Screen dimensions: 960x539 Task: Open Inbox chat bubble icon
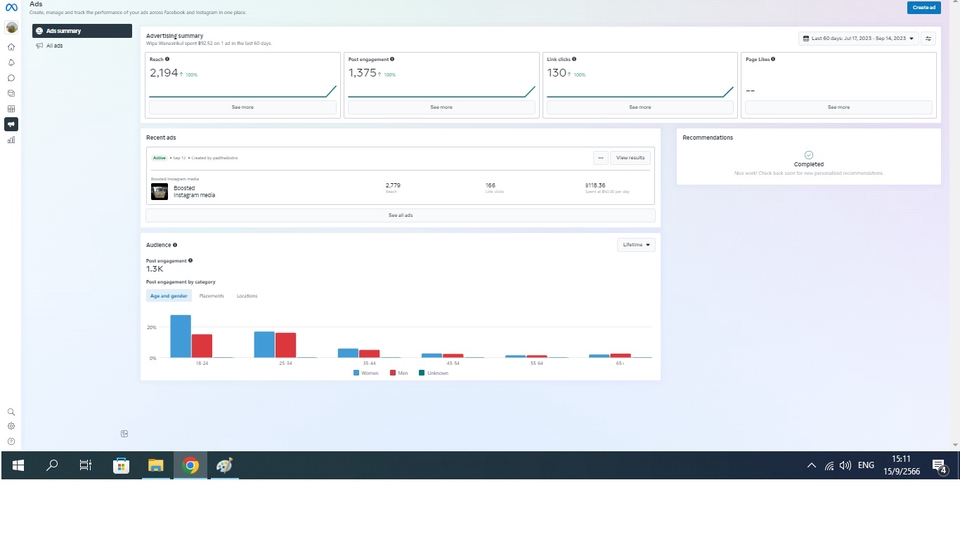[x=11, y=78]
